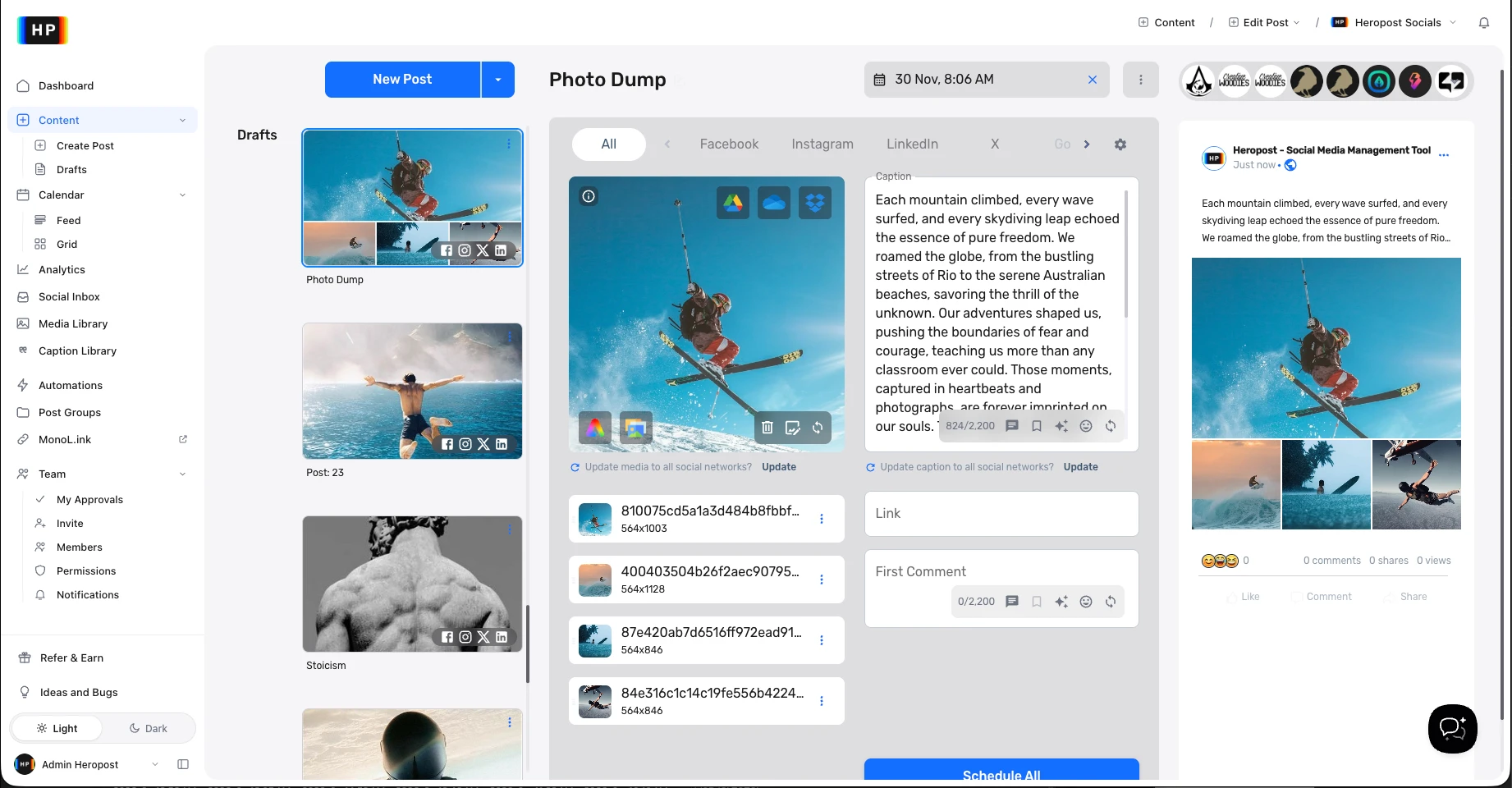1512x788 pixels.
Task: Save caption with bookmark icon
Action: pyautogui.click(x=1037, y=426)
